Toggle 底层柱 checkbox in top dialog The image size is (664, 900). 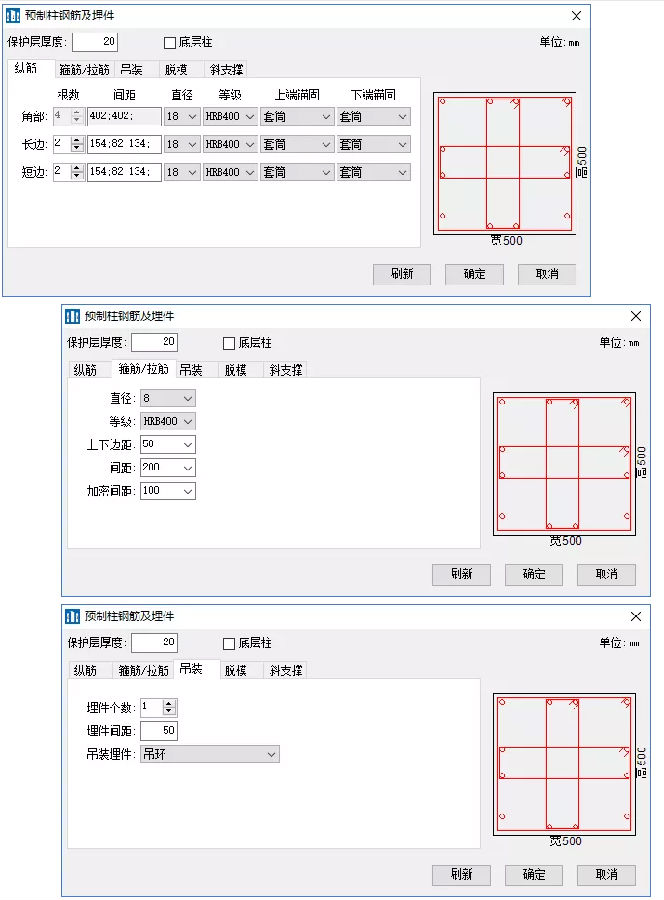point(170,43)
